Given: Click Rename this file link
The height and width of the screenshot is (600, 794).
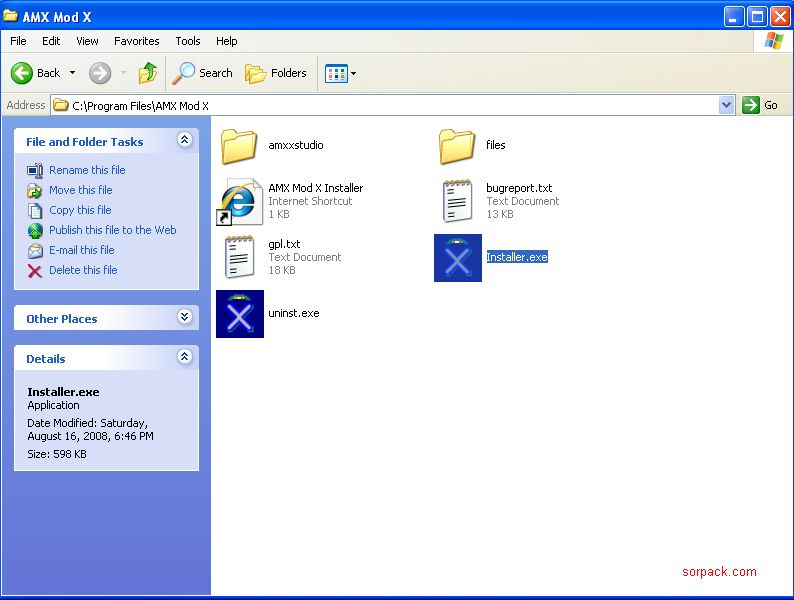Looking at the screenshot, I should click(x=87, y=170).
